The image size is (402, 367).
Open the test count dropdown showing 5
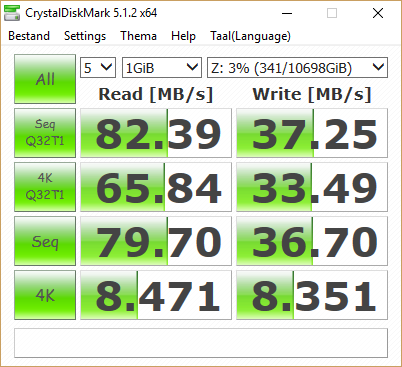pos(98,68)
